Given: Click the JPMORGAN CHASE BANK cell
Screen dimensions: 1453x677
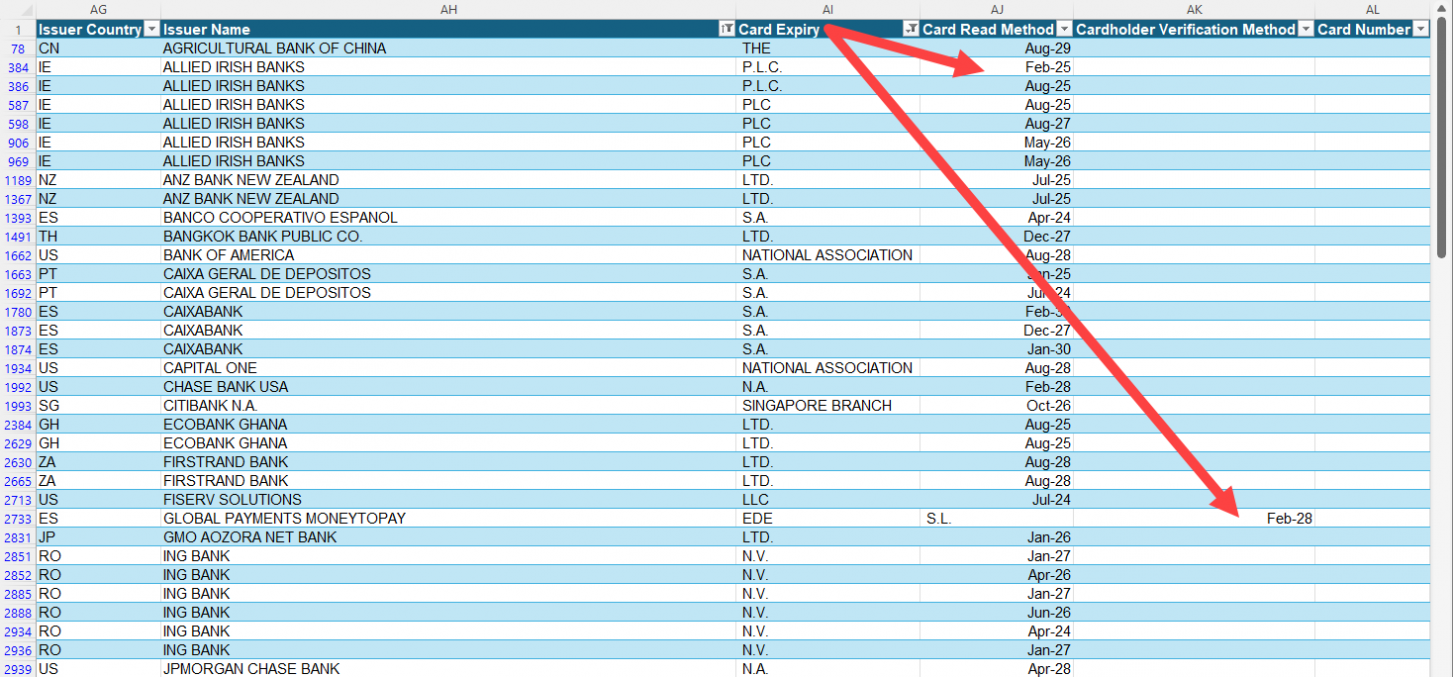Looking at the screenshot, I should 447,669.
